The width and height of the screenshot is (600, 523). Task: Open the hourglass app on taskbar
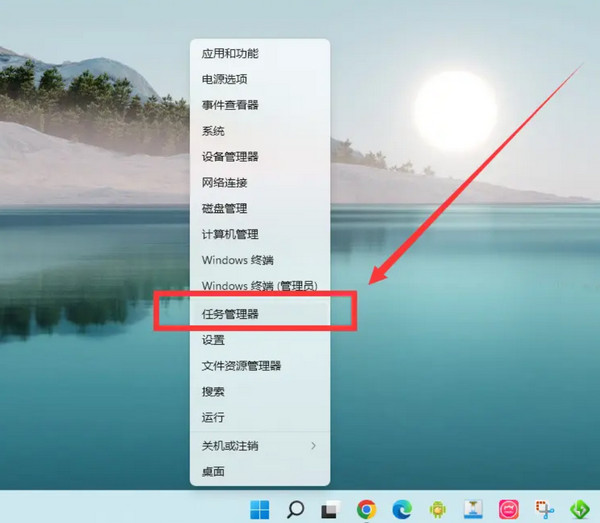473,510
